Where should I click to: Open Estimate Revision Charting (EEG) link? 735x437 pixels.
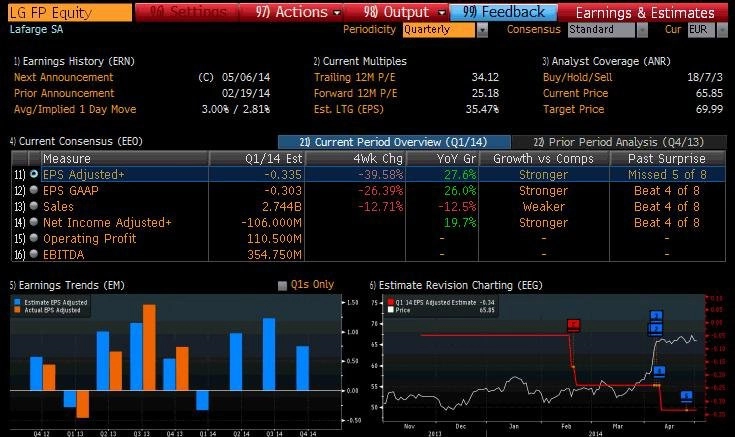point(456,285)
